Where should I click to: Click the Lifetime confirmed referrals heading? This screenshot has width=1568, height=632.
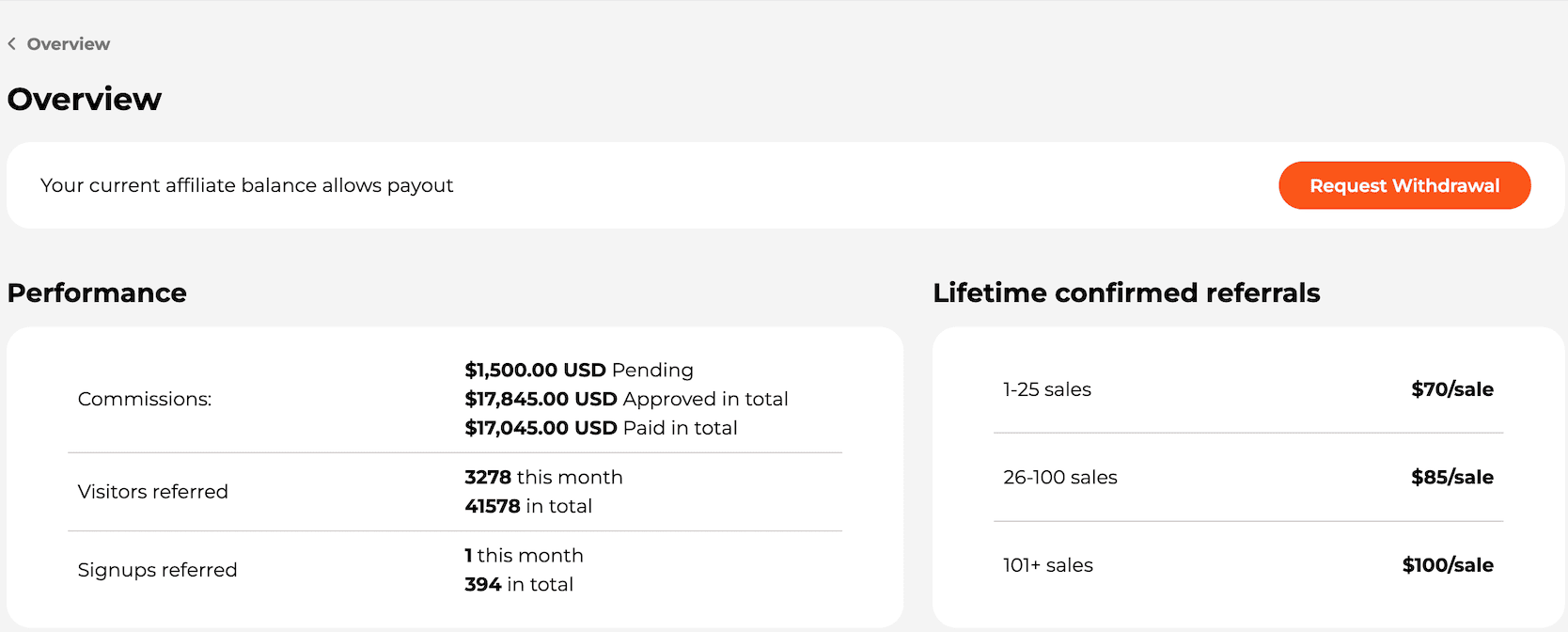point(1126,292)
